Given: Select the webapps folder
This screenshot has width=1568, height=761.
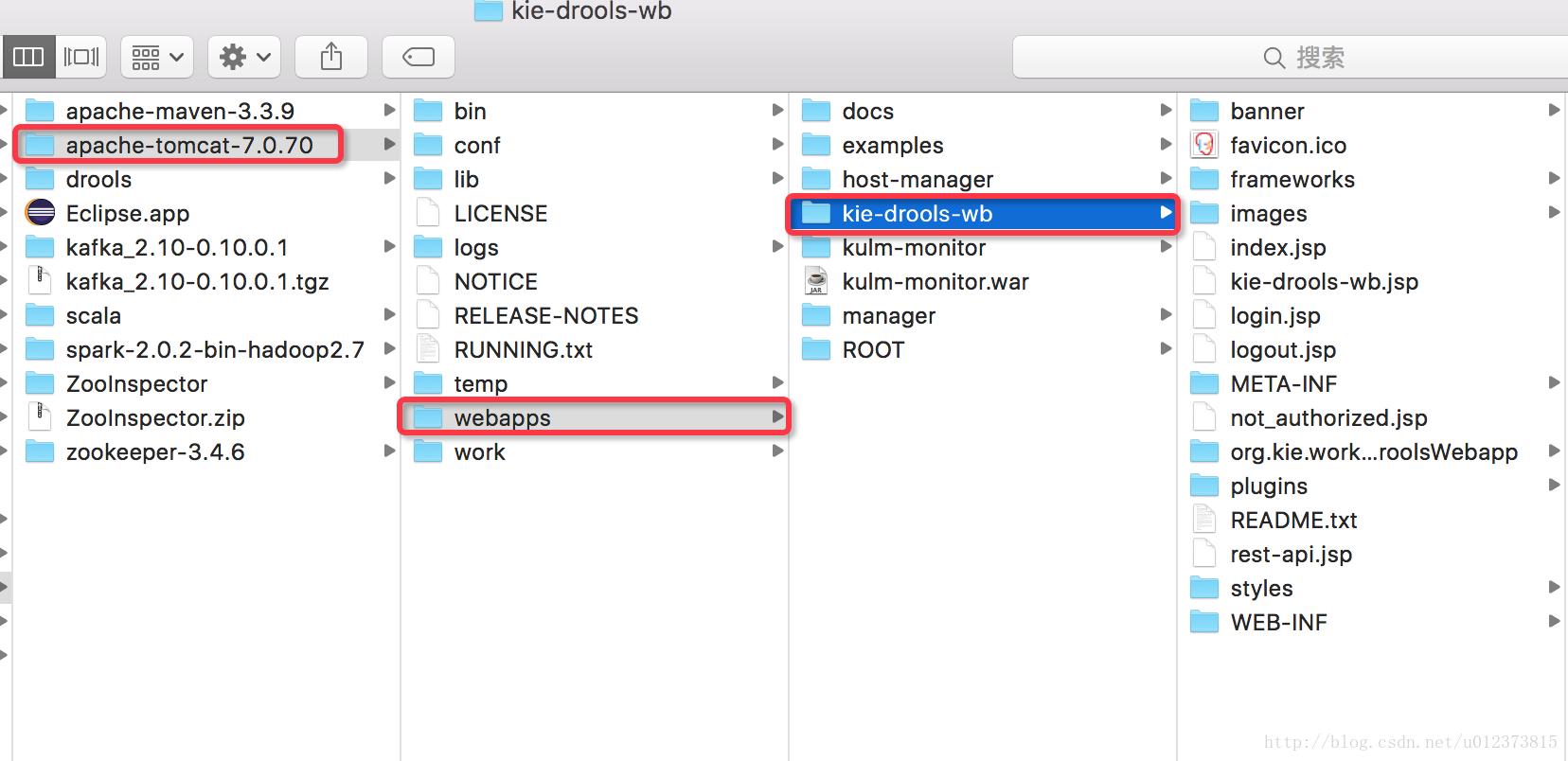Looking at the screenshot, I should point(596,417).
